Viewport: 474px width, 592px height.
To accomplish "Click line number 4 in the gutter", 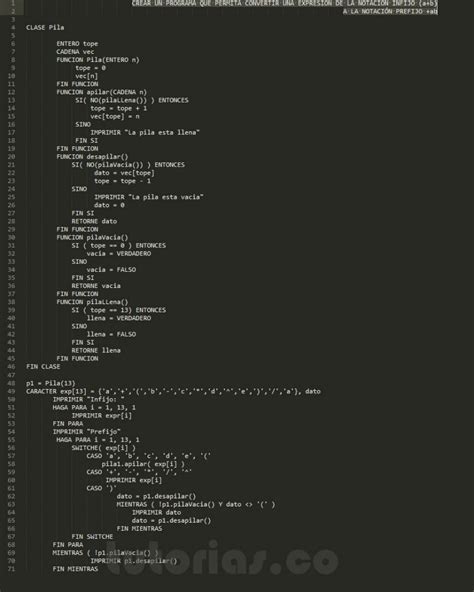I will 13,28.
